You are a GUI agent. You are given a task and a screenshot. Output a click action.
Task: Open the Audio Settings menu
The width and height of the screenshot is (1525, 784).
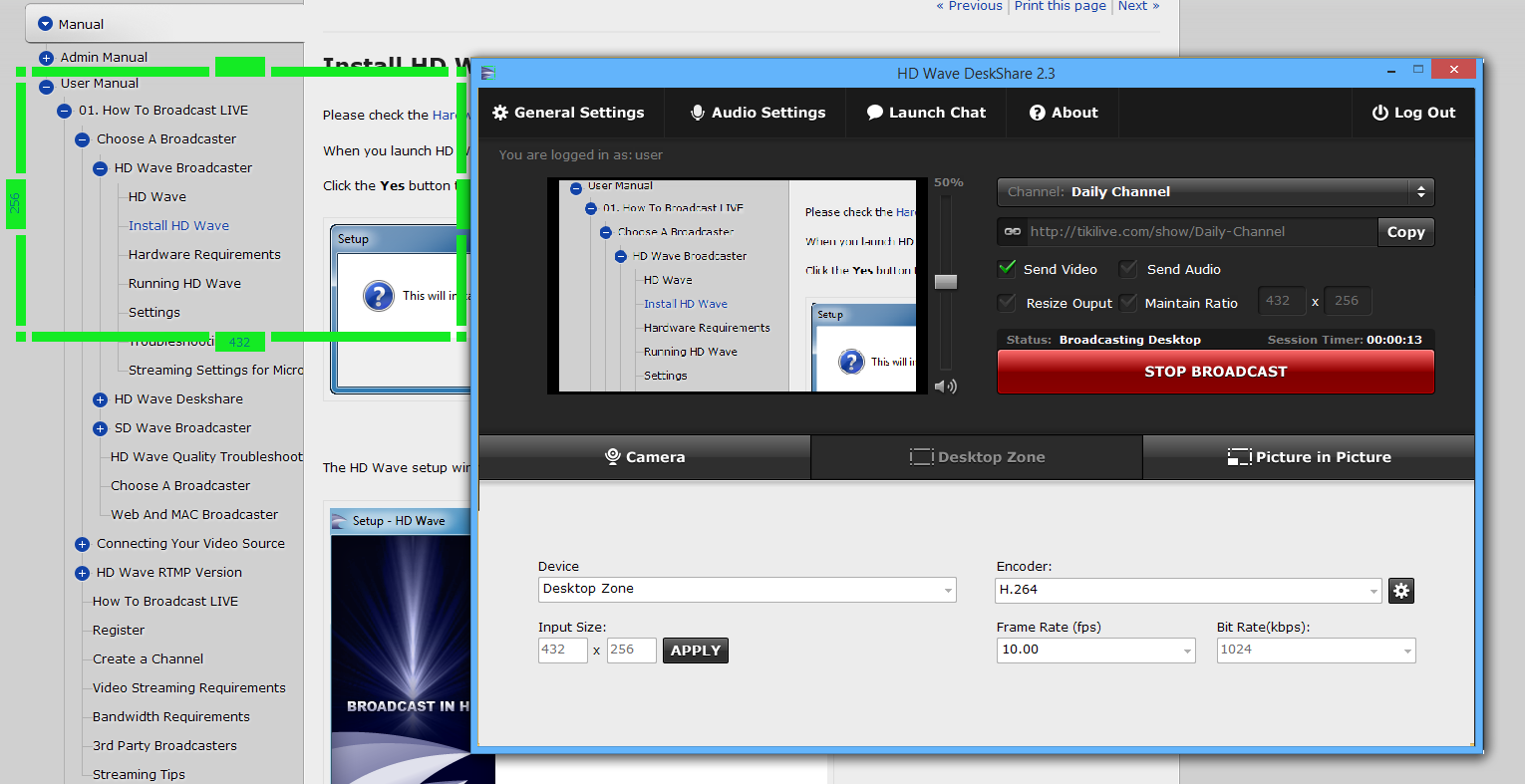[758, 113]
